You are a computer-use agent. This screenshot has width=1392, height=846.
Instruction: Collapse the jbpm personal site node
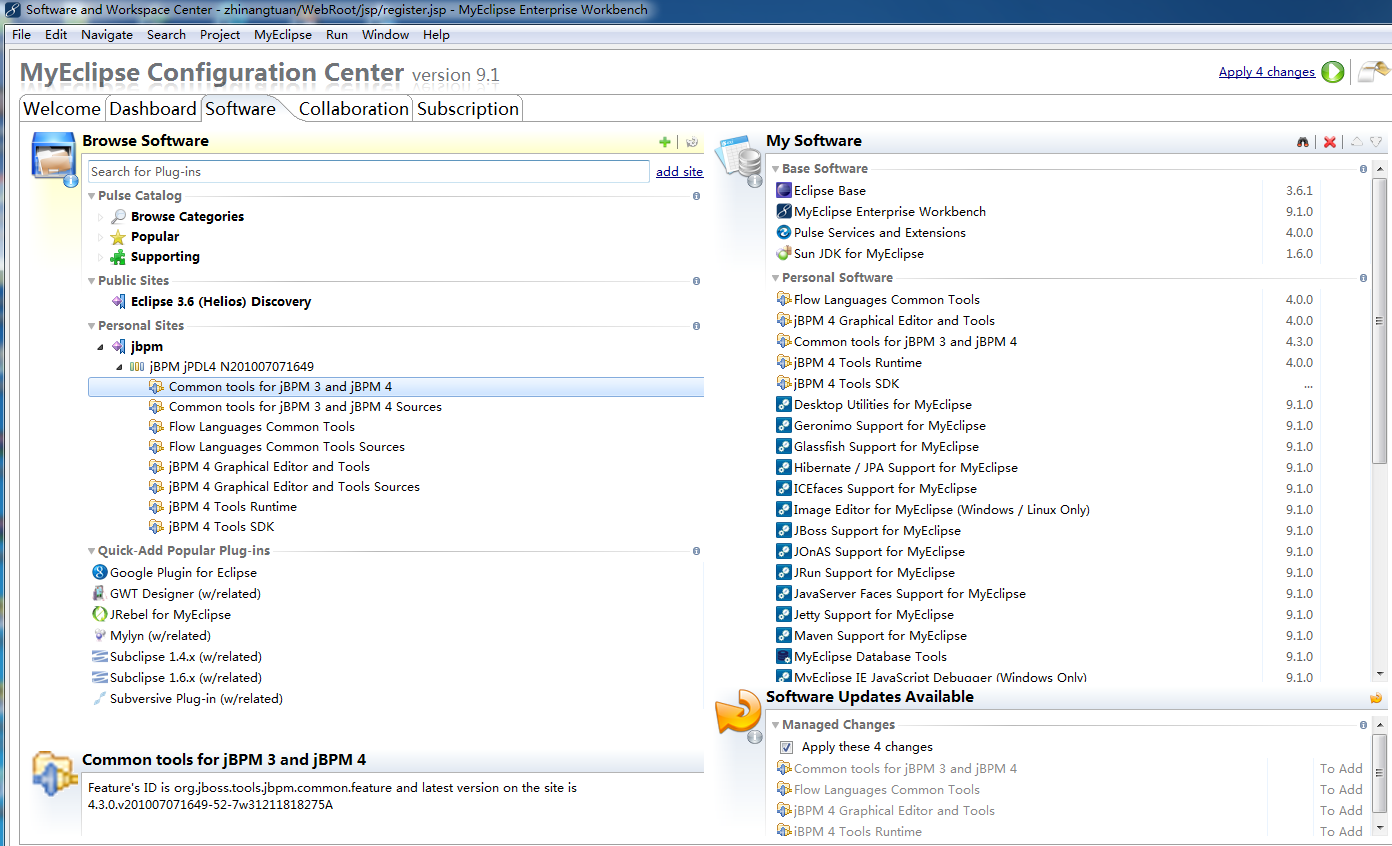click(100, 347)
